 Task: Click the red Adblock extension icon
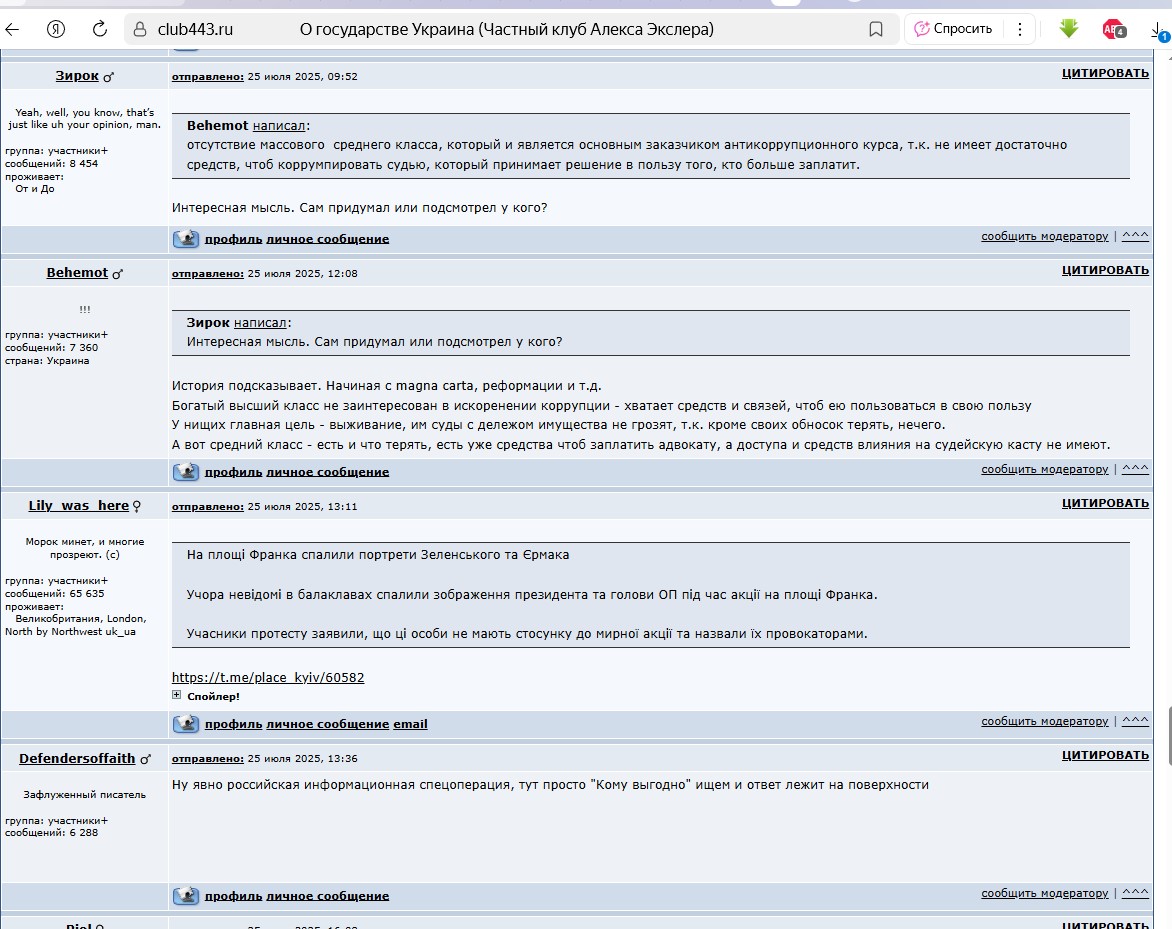[x=1112, y=29]
